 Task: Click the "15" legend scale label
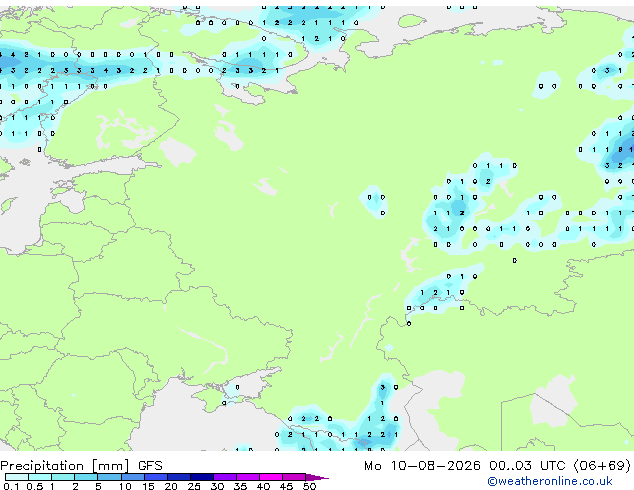coord(148,486)
